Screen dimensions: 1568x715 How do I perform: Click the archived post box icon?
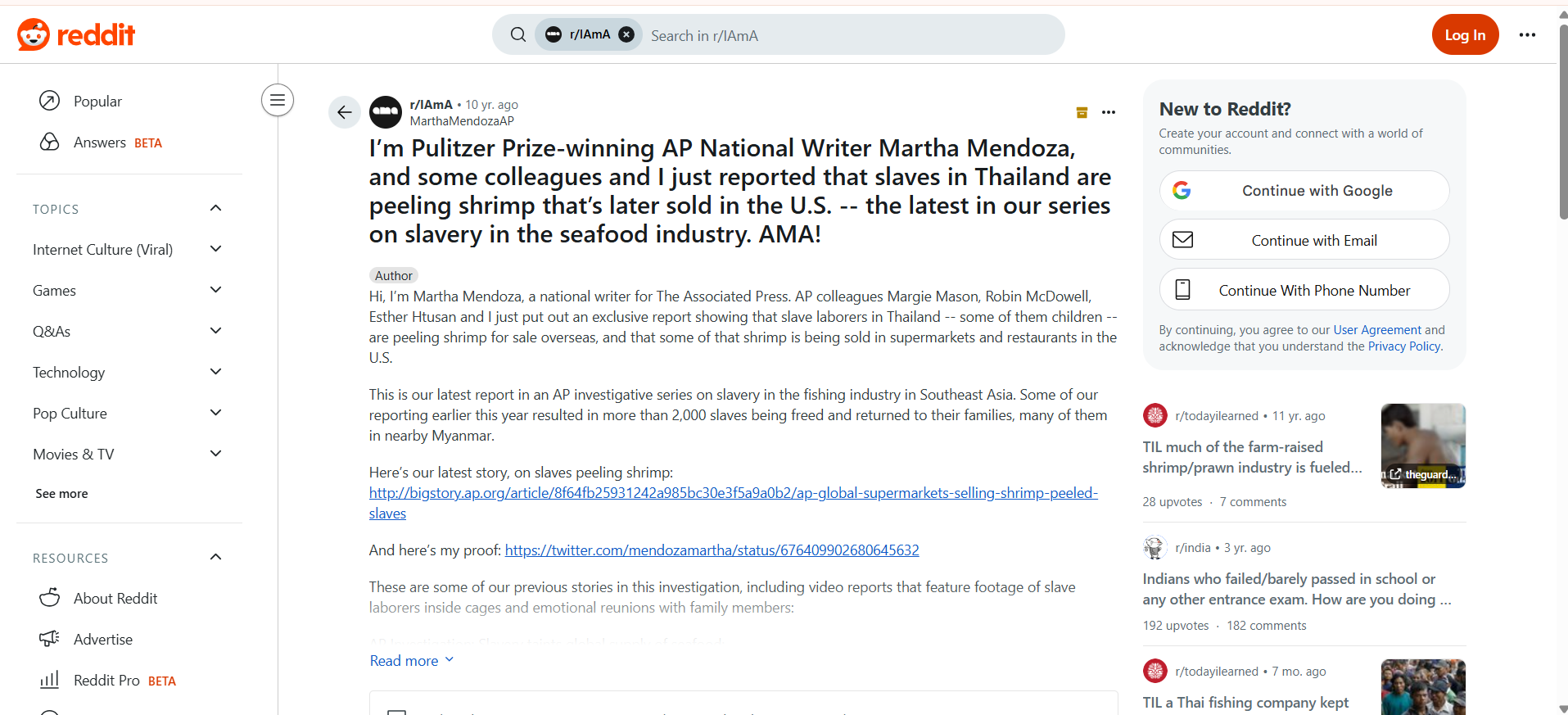coord(1082,112)
